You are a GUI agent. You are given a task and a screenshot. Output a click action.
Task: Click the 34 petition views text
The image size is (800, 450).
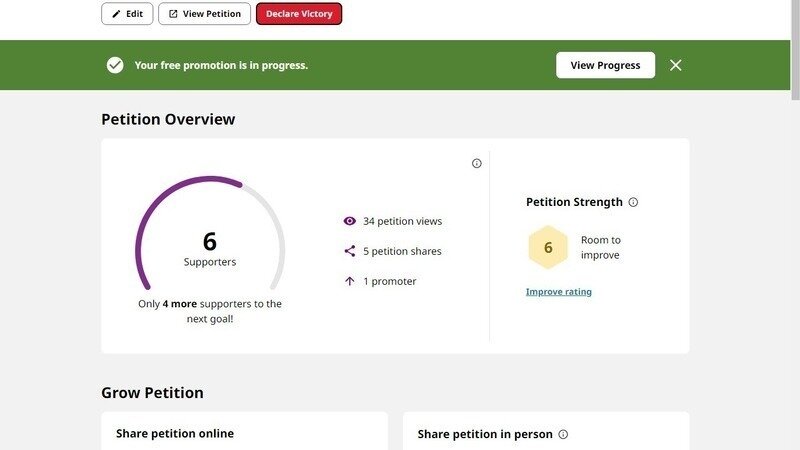pyautogui.click(x=402, y=221)
